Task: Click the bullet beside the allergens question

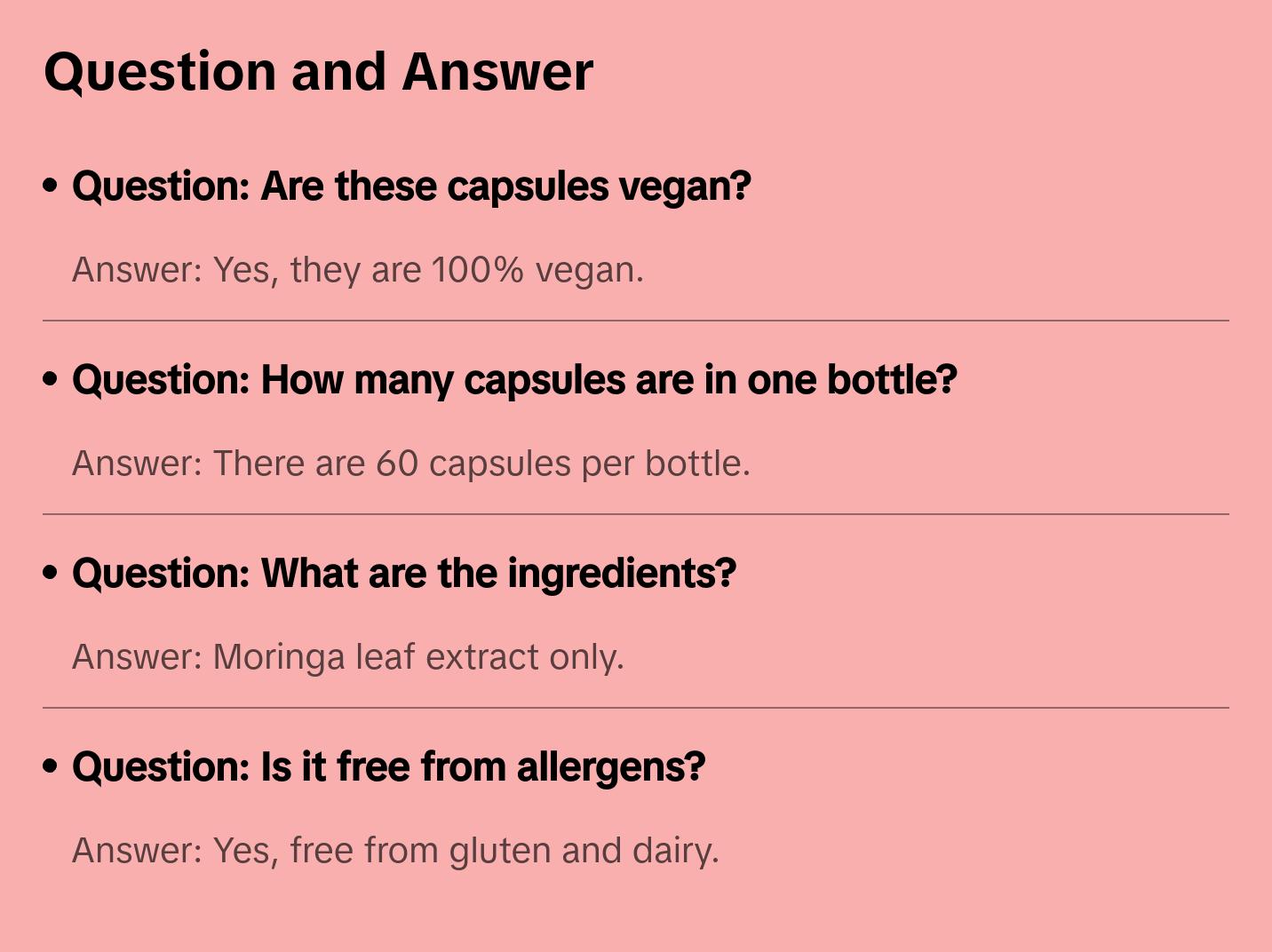Action: tap(51, 766)
